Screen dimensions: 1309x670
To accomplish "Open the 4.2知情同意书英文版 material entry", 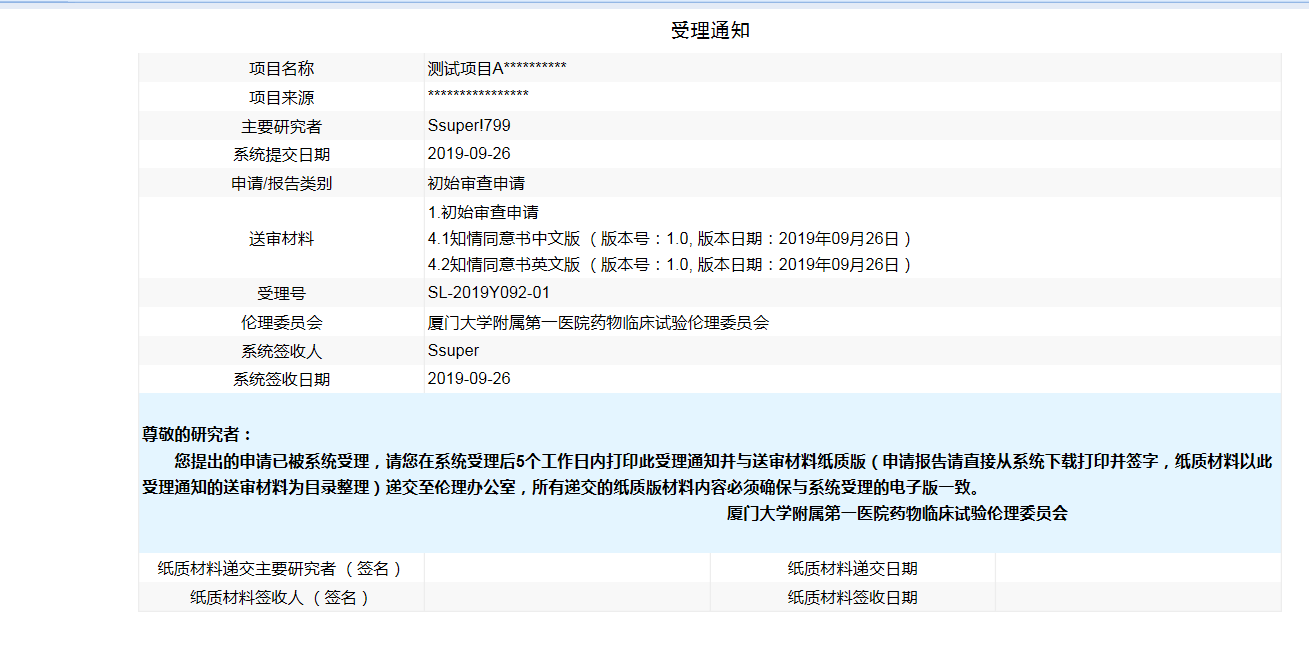I will 669,265.
